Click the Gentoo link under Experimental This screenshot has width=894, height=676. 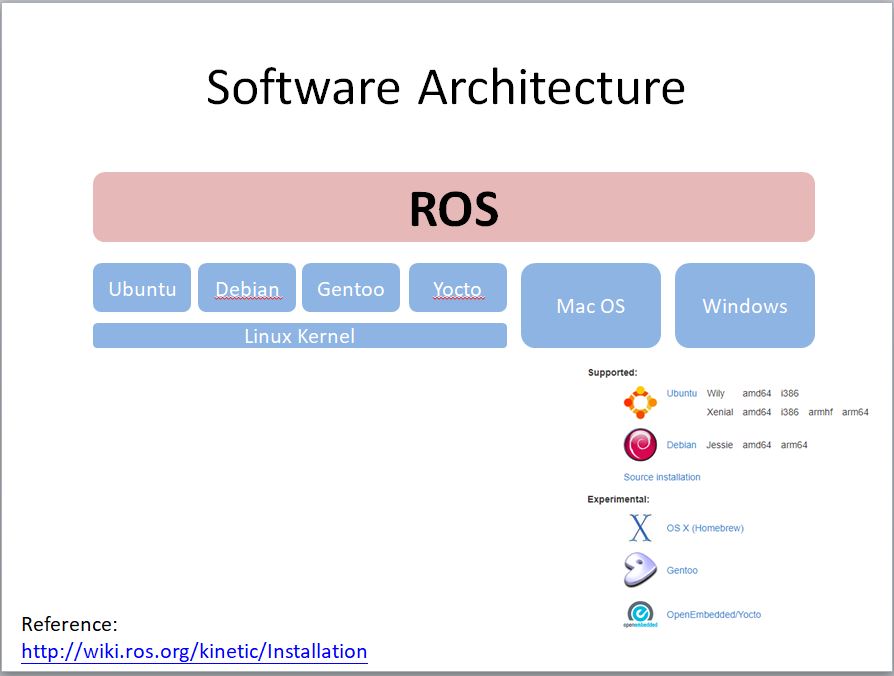pos(683,570)
